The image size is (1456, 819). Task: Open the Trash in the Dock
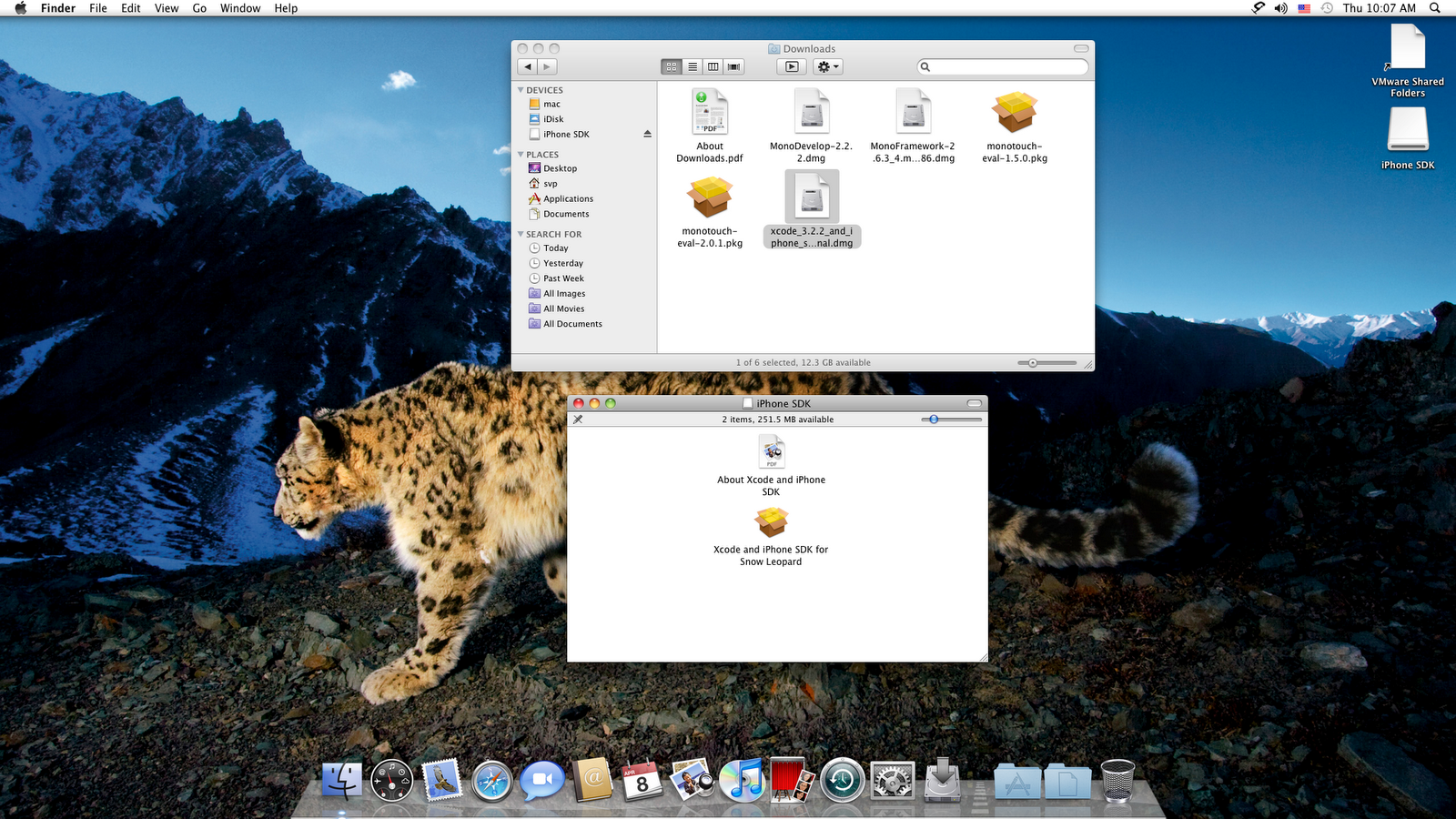tap(1117, 781)
